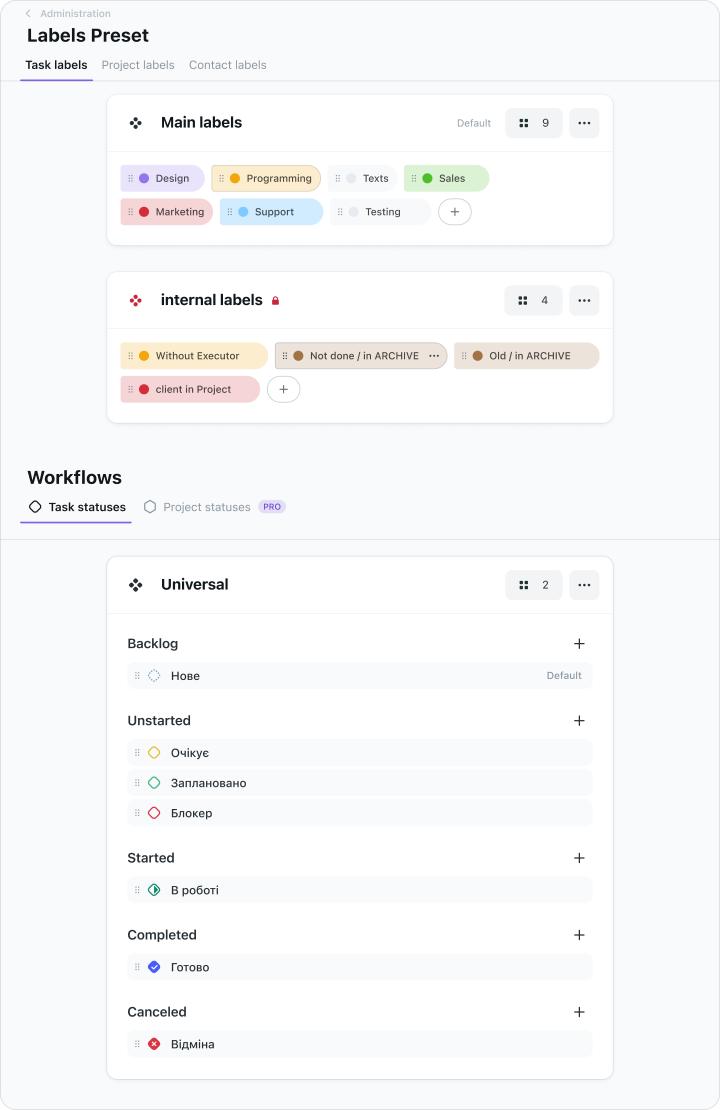Open the Universal workflow usage count of 2
This screenshot has width=720, height=1110.
pos(534,585)
